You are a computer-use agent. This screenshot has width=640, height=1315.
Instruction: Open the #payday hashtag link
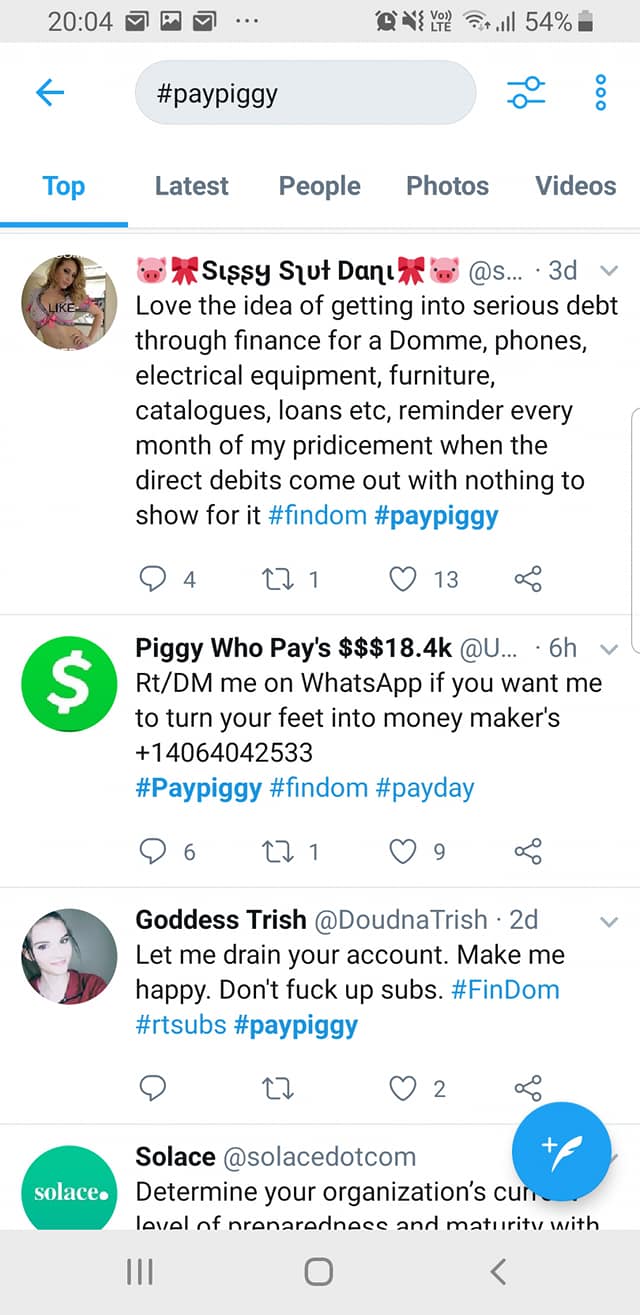pos(425,787)
